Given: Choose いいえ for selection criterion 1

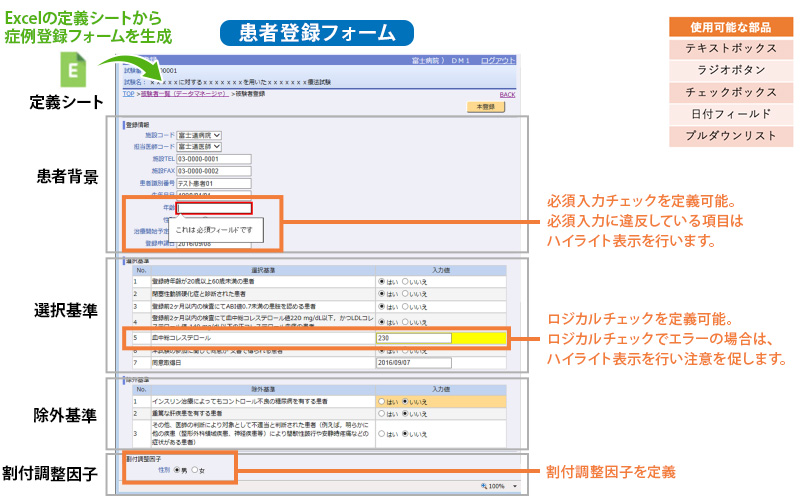Looking at the screenshot, I should [407, 282].
